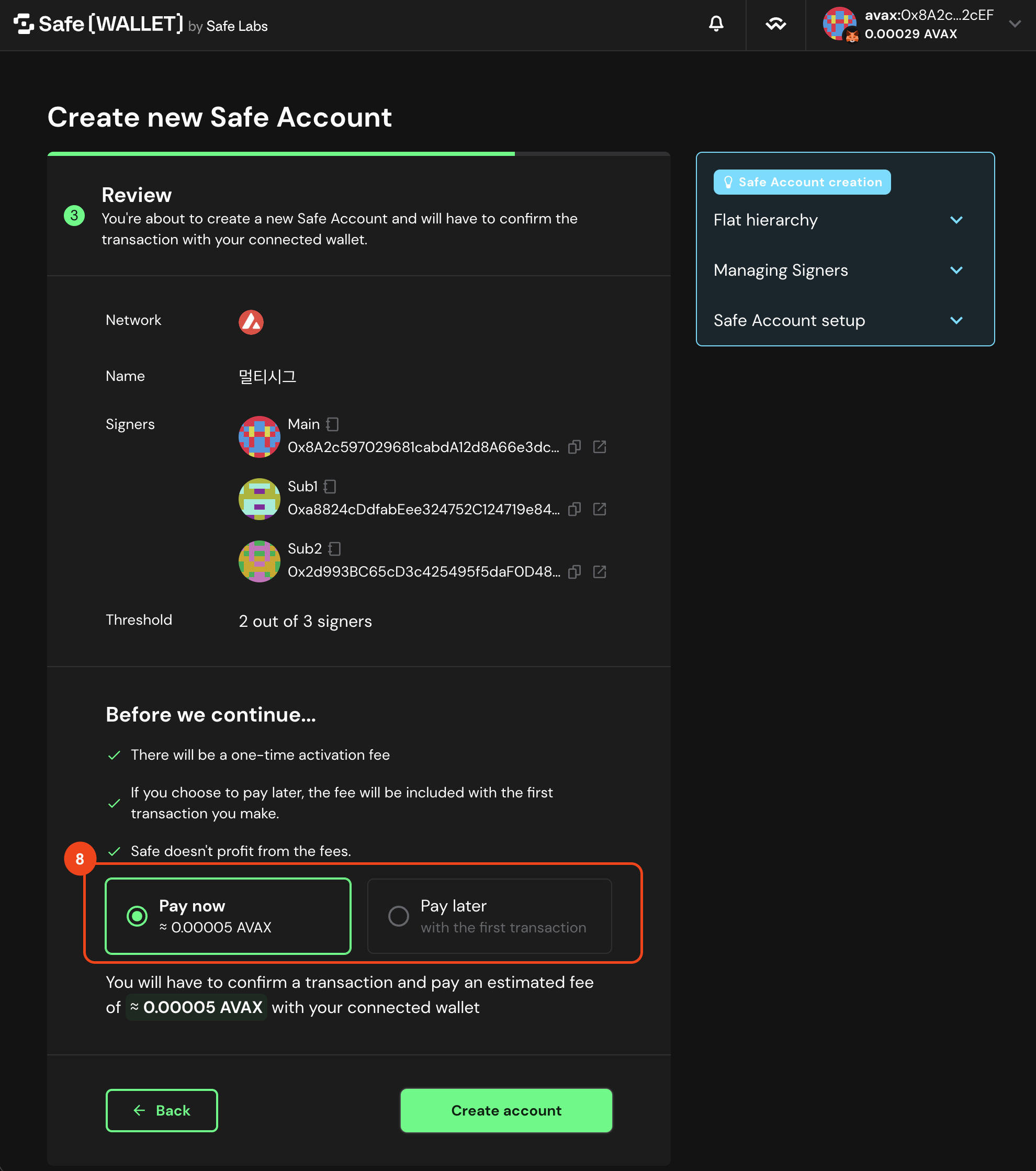Expand the Flat hierarchy section
The width and height of the screenshot is (1036, 1171).
point(838,220)
